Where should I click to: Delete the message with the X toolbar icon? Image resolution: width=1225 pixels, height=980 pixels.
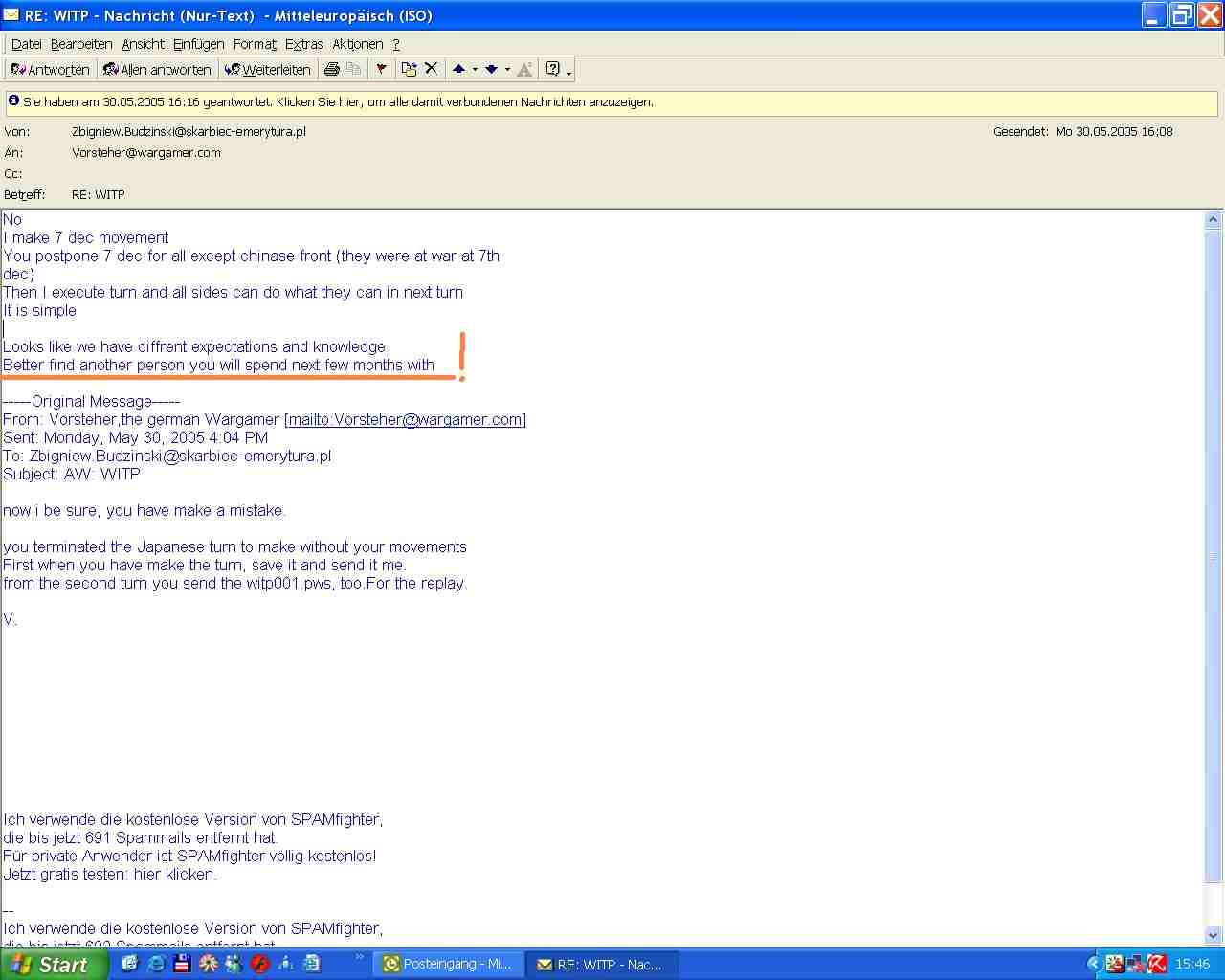click(431, 69)
